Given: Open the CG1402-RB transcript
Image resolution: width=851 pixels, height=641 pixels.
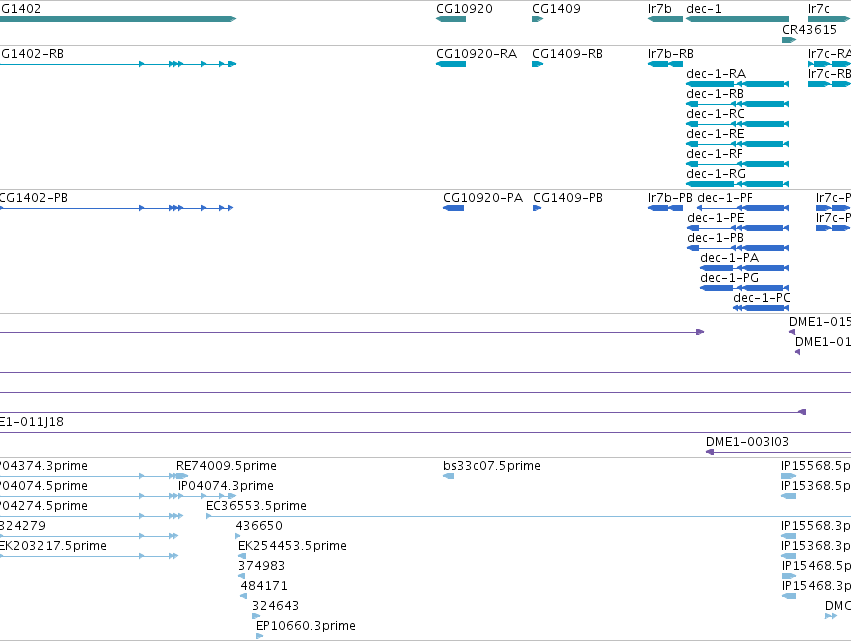Looking at the screenshot, I should coord(117,64).
